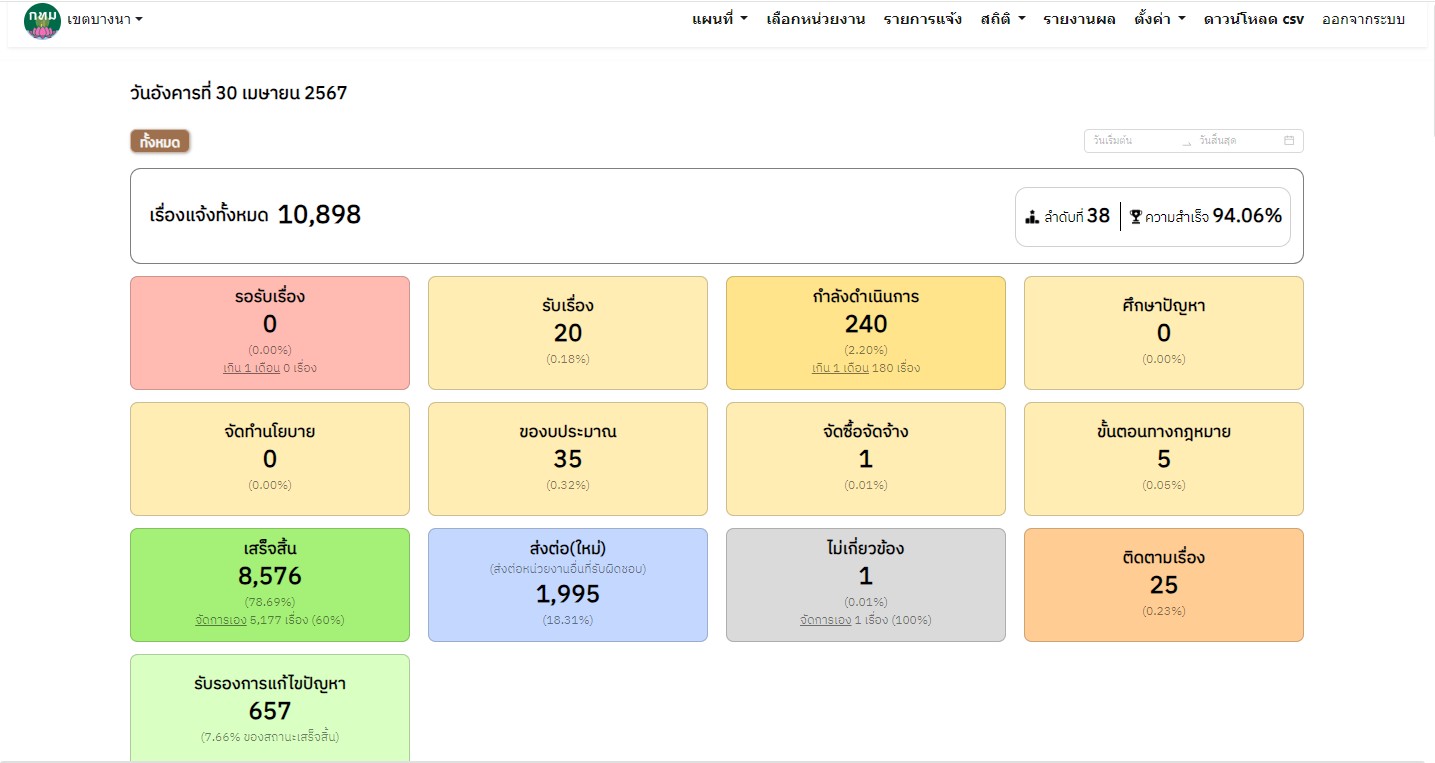
Task: Click จัดการเอง link in the เสร็จสิ้น card
Action: coord(220,620)
